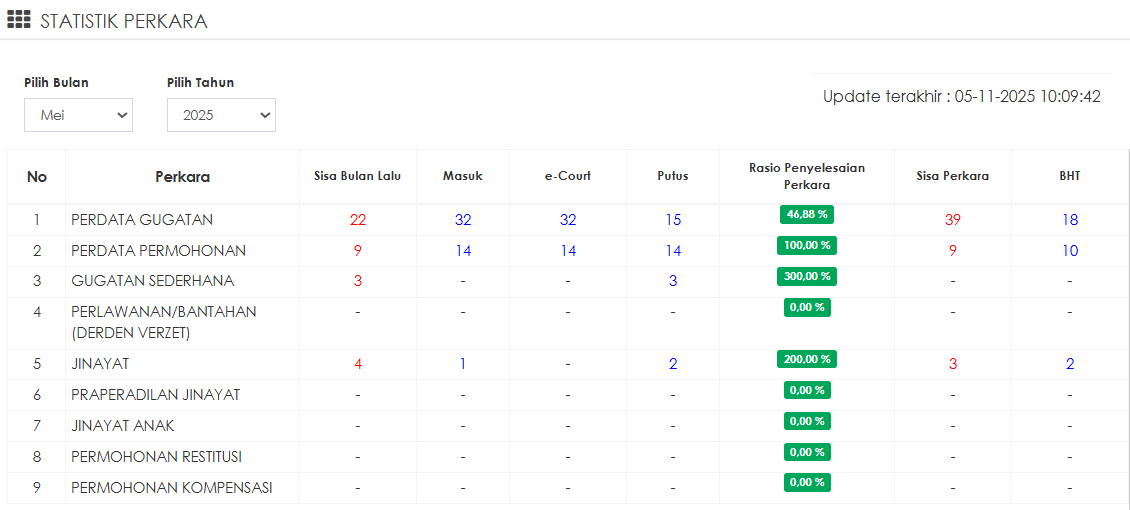Open the e-Court value 14 for Perdata Permohonan
The image size is (1130, 510).
pyautogui.click(x=568, y=251)
